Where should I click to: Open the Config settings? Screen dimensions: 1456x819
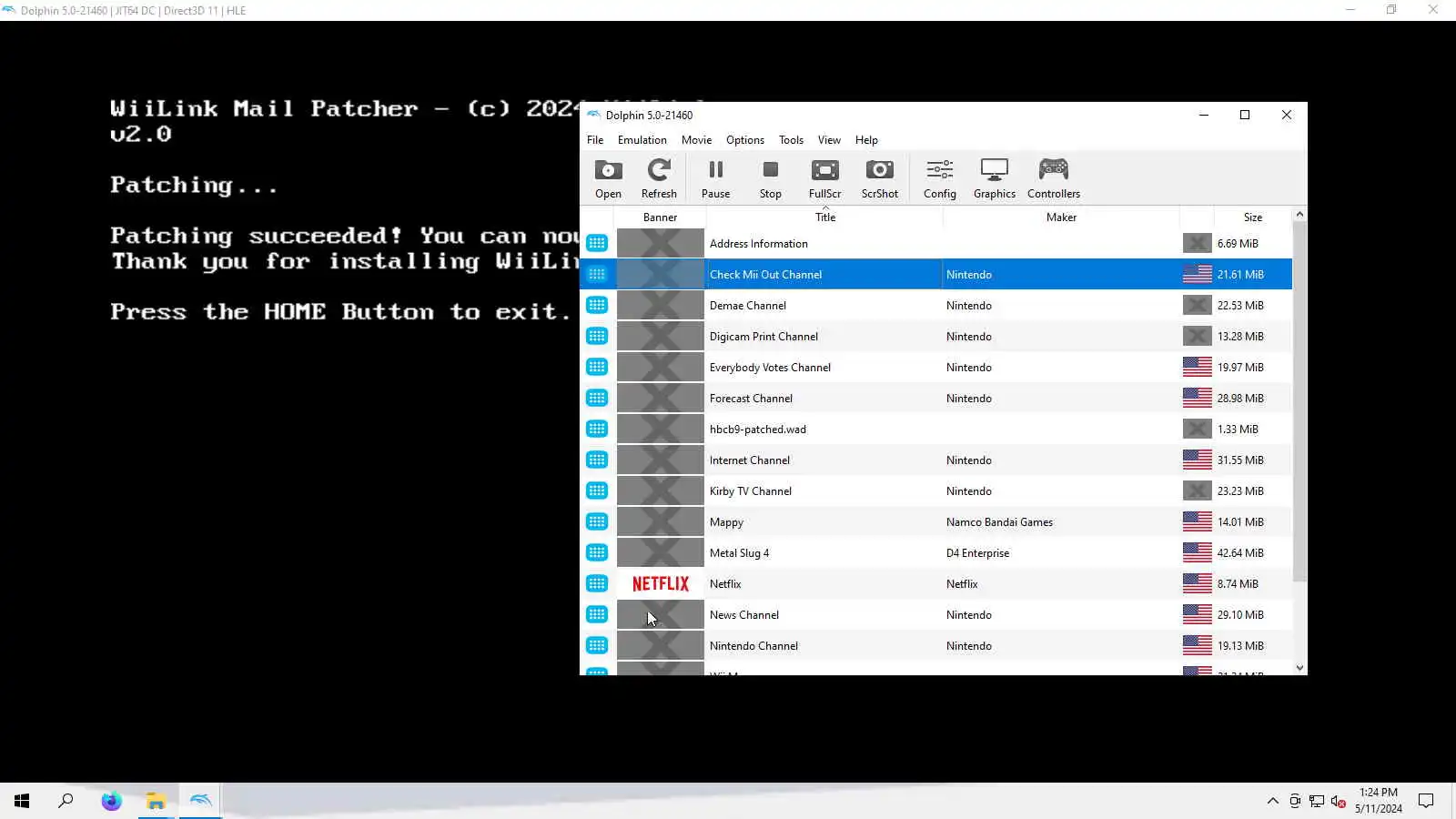(x=940, y=178)
